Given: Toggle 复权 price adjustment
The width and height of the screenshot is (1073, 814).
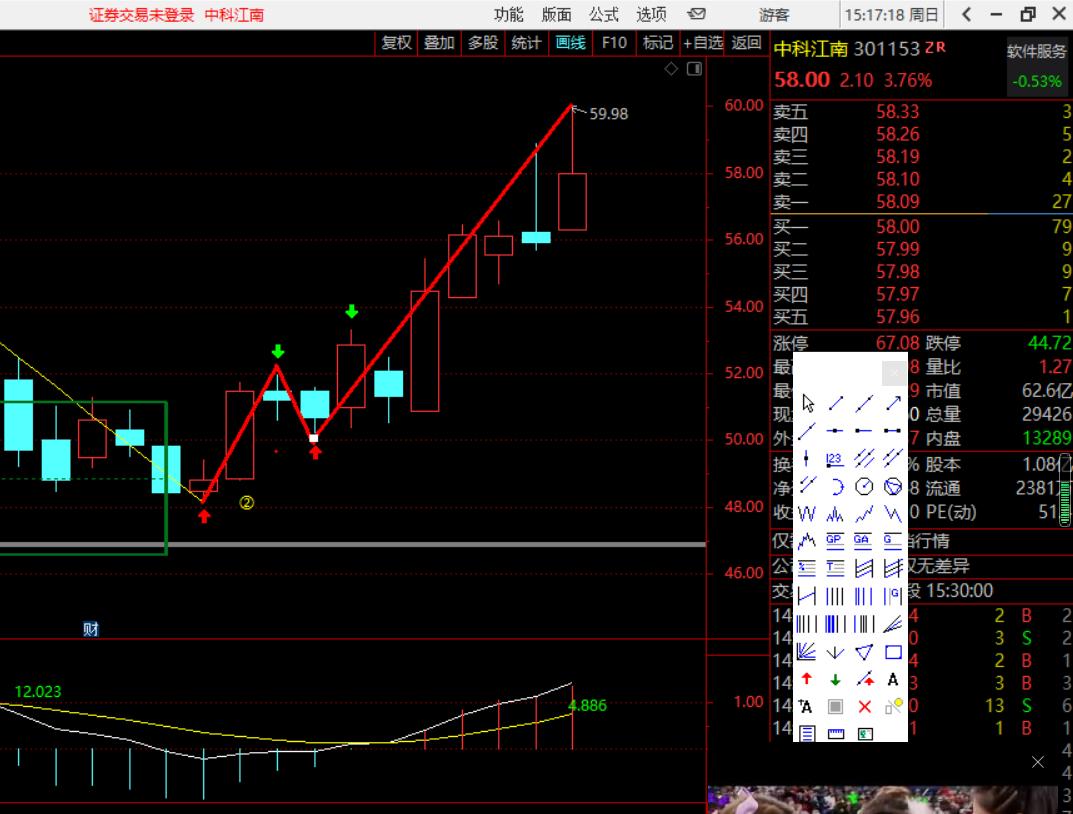Looking at the screenshot, I should coord(396,42).
